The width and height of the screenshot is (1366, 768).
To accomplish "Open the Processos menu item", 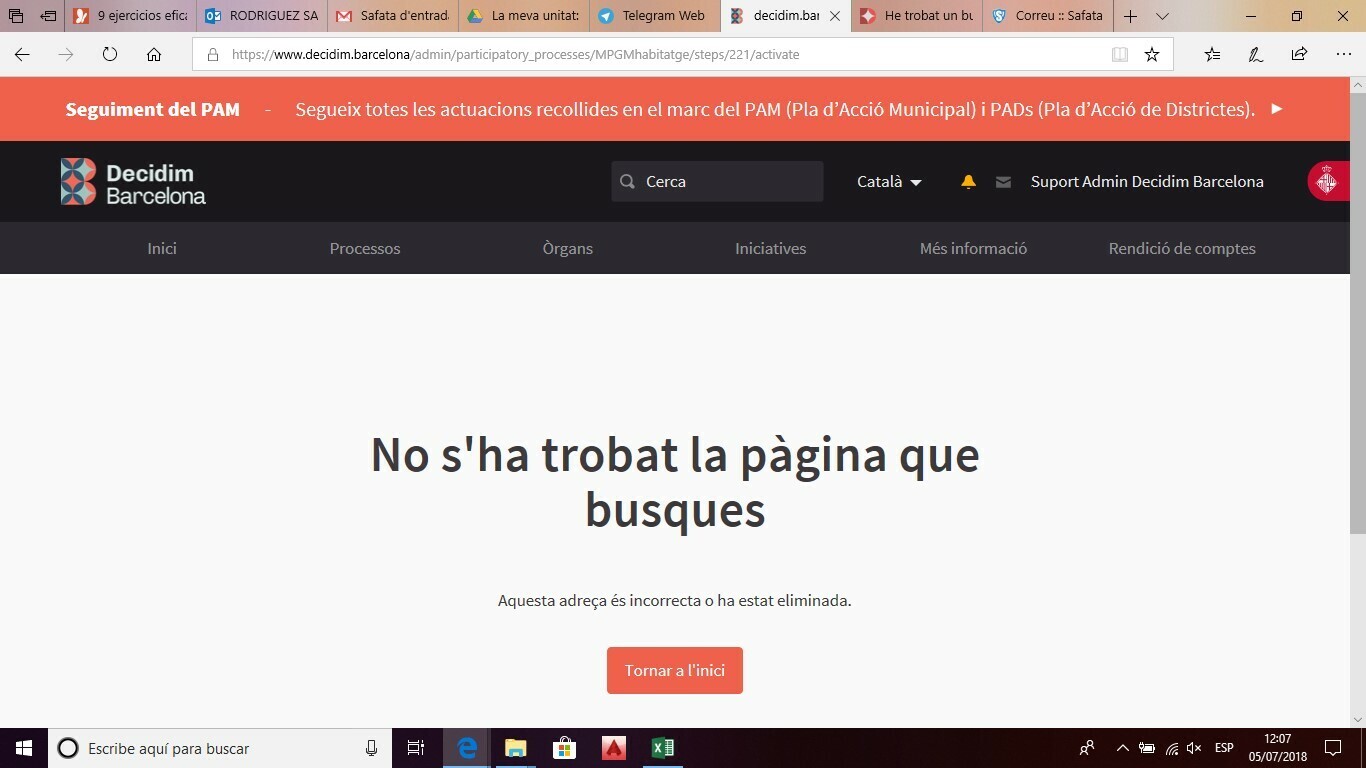I will [365, 249].
